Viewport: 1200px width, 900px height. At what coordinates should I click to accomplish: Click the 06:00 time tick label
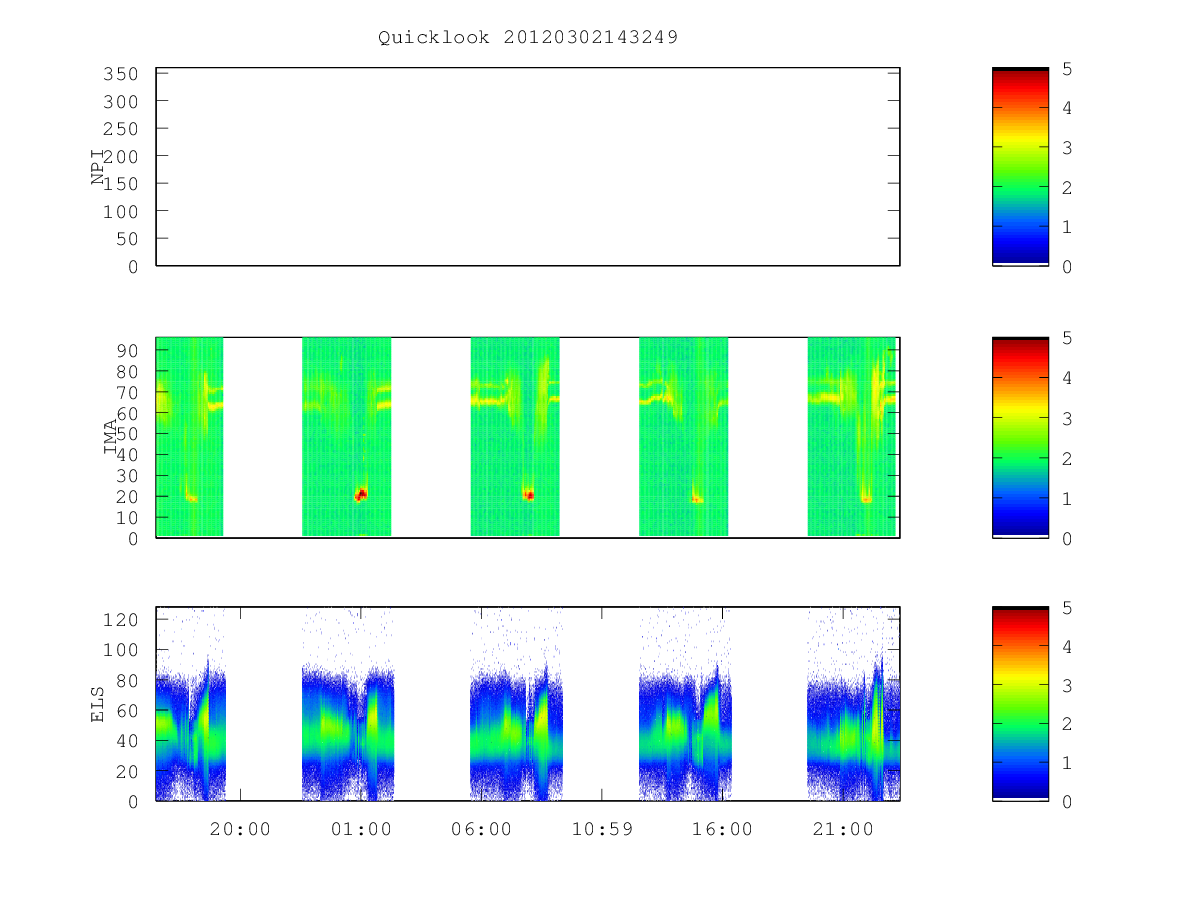pos(481,829)
